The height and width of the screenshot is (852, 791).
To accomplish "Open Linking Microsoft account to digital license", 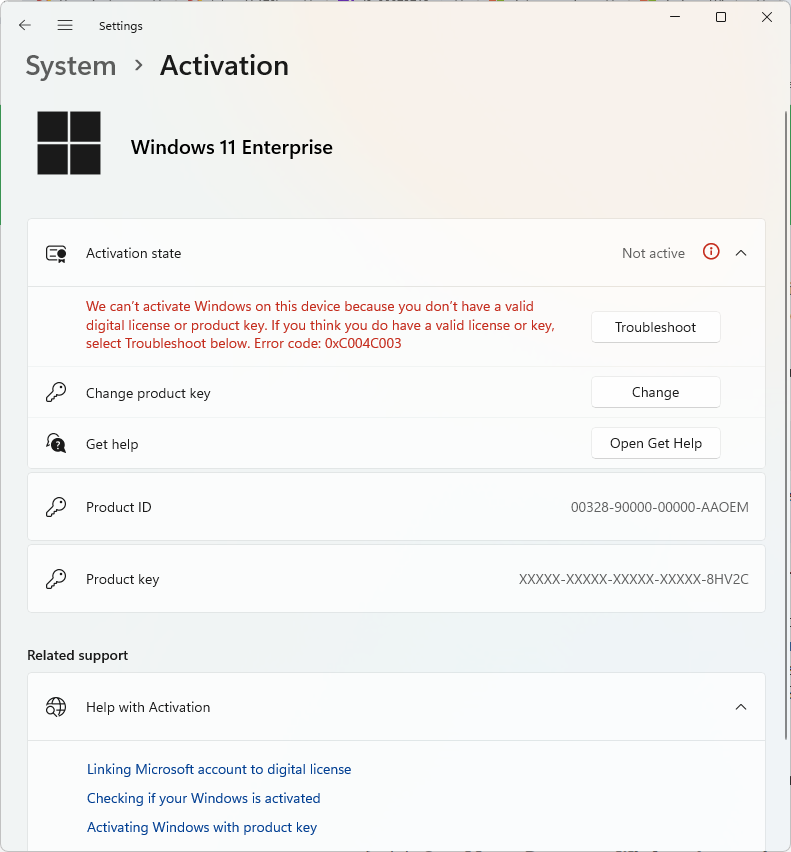I will click(x=219, y=769).
